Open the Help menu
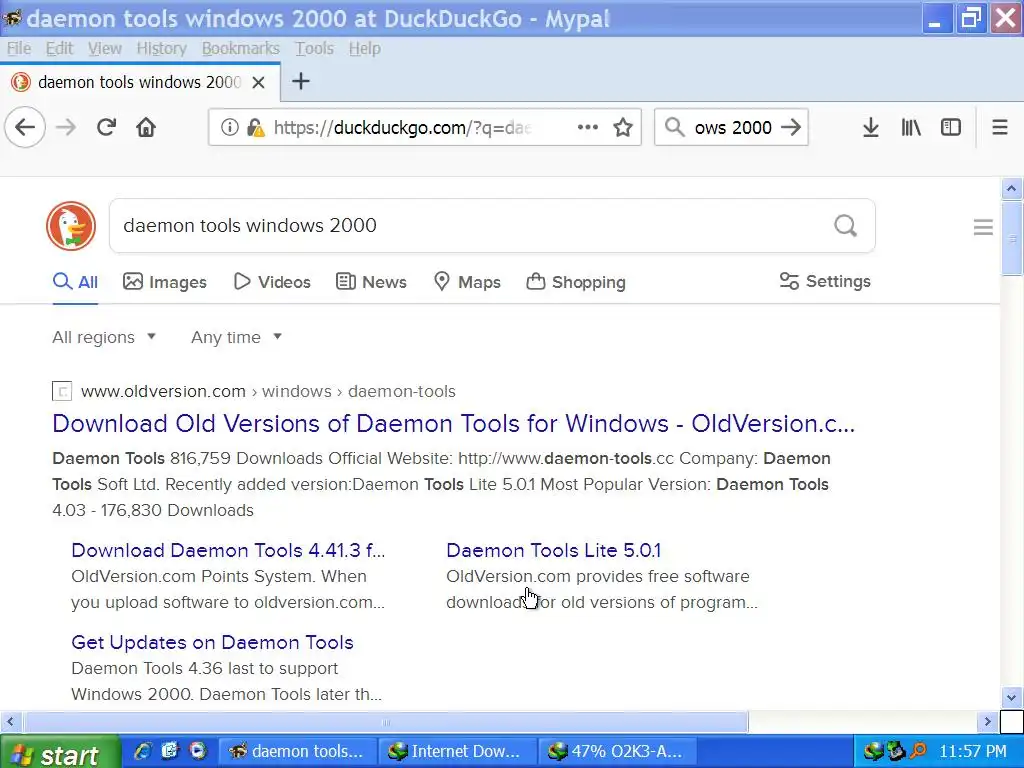Viewport: 1024px width, 768px height. pyautogui.click(x=364, y=48)
